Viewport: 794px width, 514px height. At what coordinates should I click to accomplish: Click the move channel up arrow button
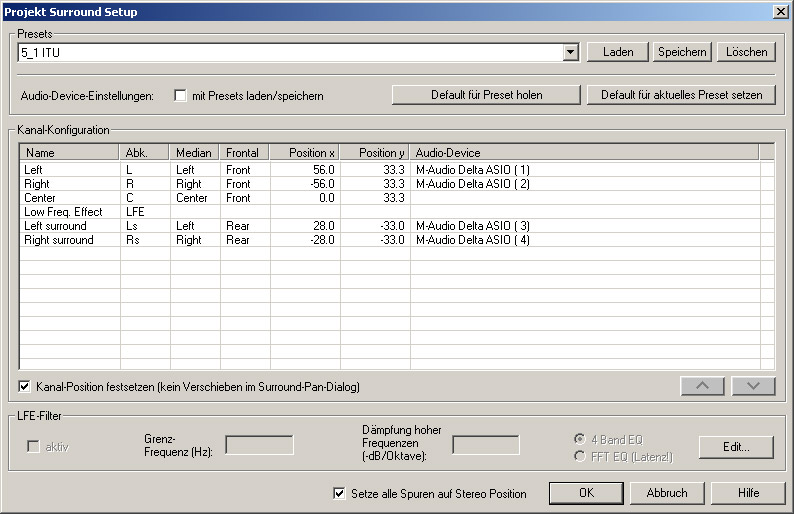coord(702,386)
